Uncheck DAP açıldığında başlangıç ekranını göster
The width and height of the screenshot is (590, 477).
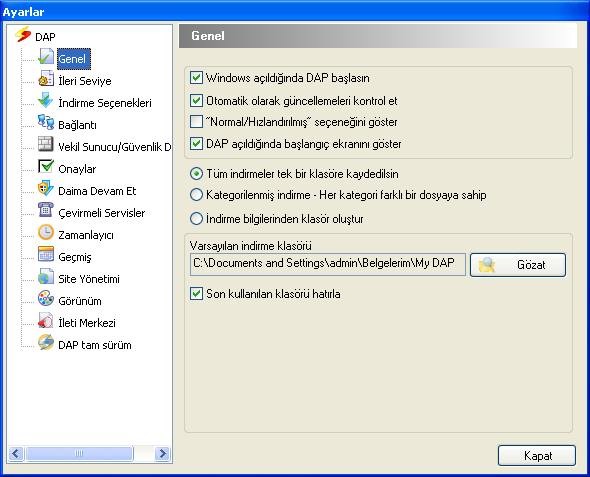[x=196, y=143]
